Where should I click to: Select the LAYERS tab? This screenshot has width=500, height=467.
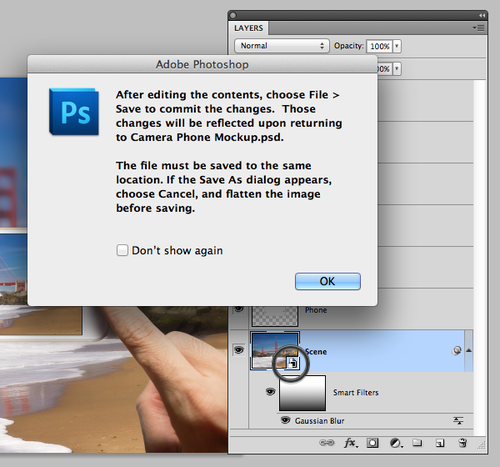click(248, 28)
